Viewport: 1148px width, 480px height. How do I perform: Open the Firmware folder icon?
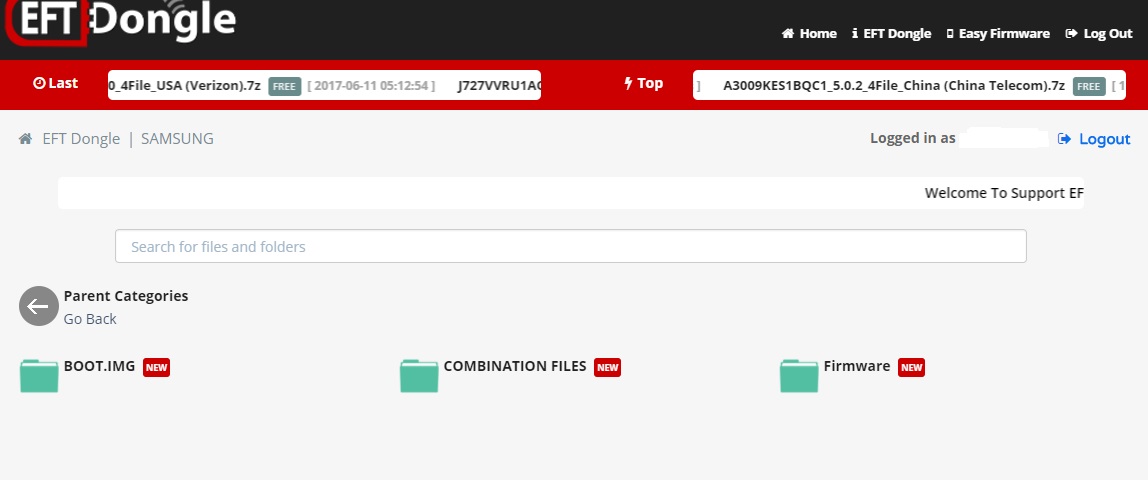(799, 375)
